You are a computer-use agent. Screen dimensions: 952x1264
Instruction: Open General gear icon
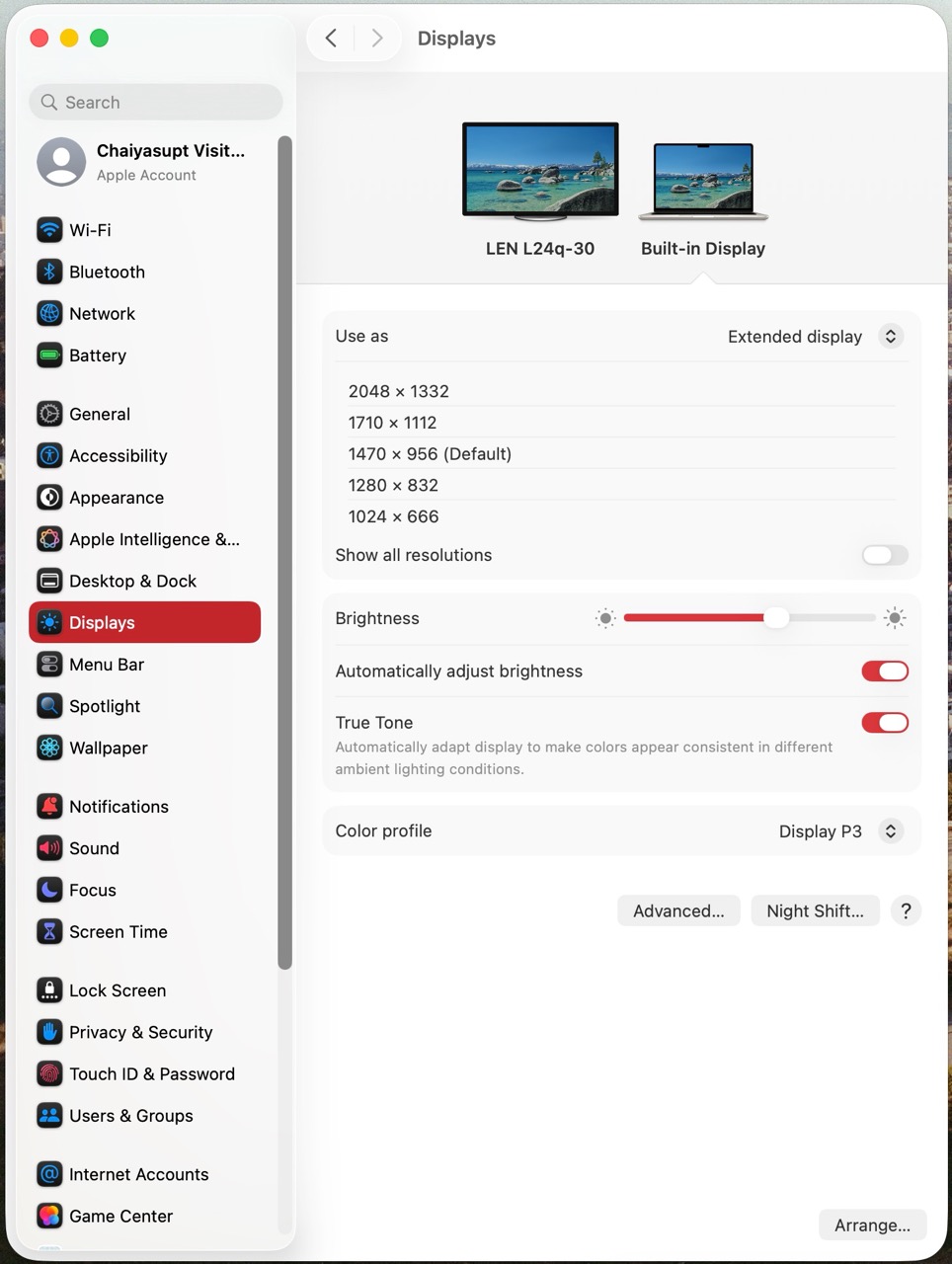[x=49, y=414]
